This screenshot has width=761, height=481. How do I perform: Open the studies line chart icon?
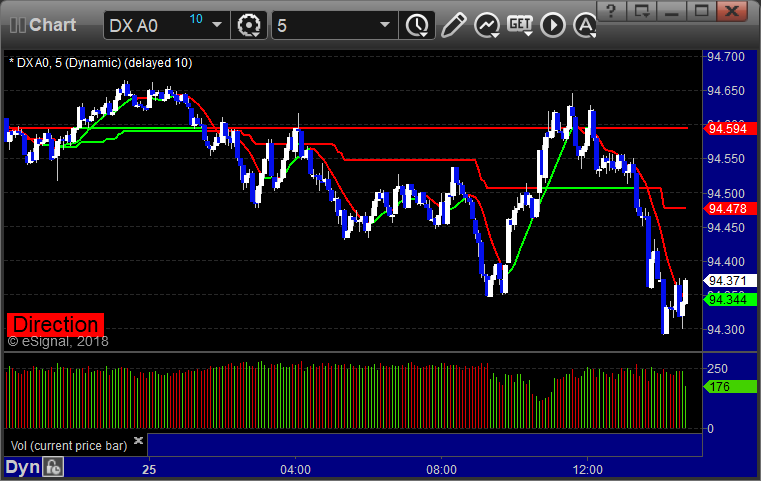[487, 25]
